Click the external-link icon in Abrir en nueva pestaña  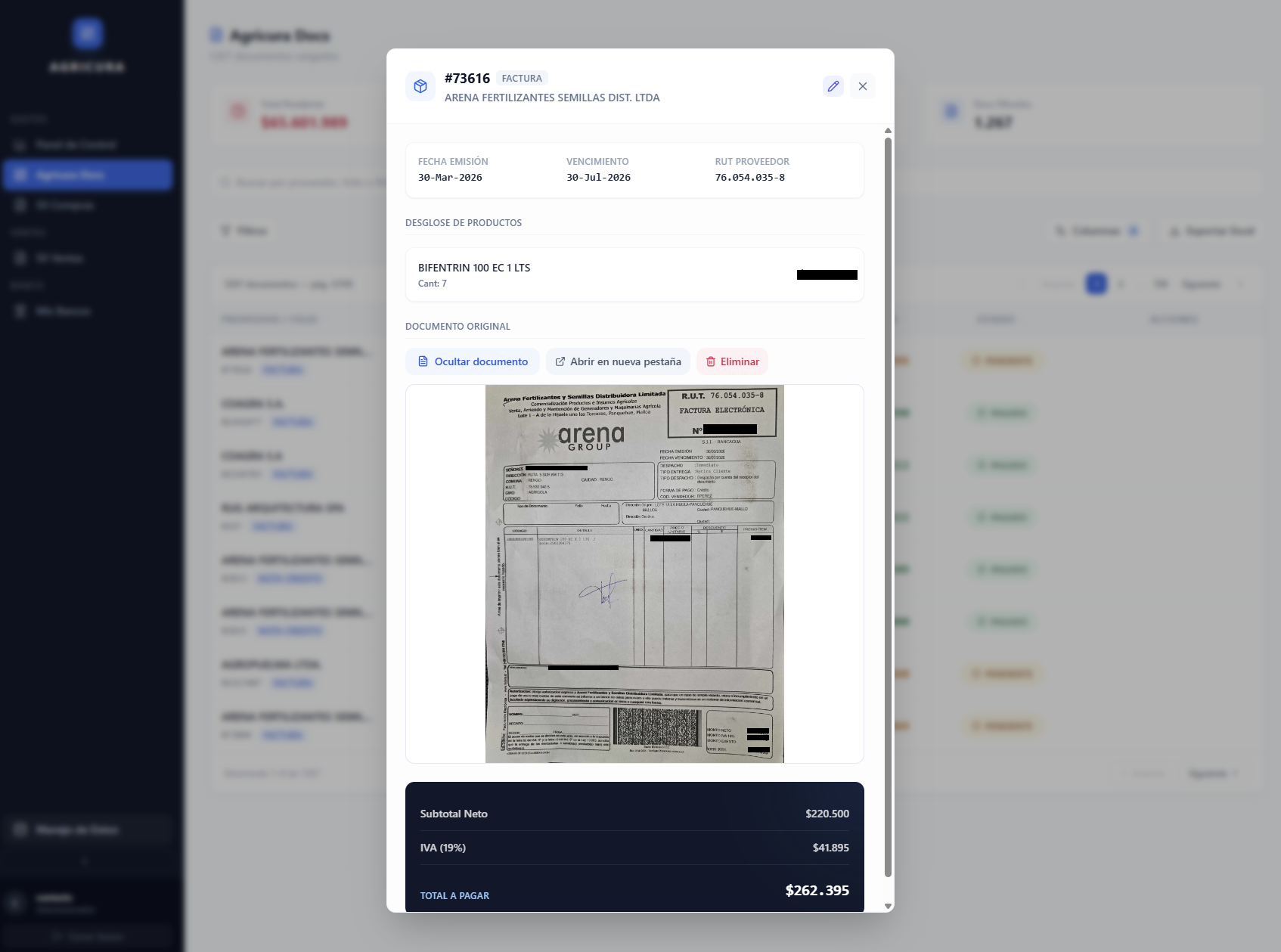[560, 361]
